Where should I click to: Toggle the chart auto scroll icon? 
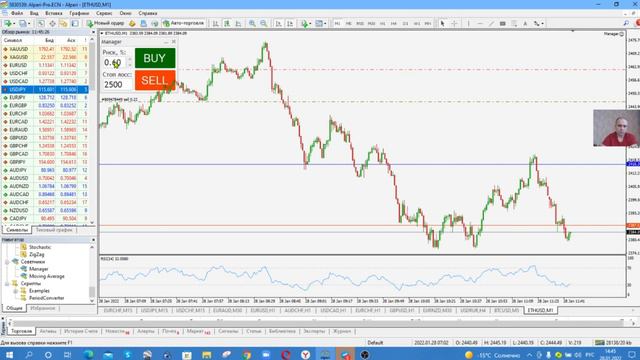tap(278, 24)
